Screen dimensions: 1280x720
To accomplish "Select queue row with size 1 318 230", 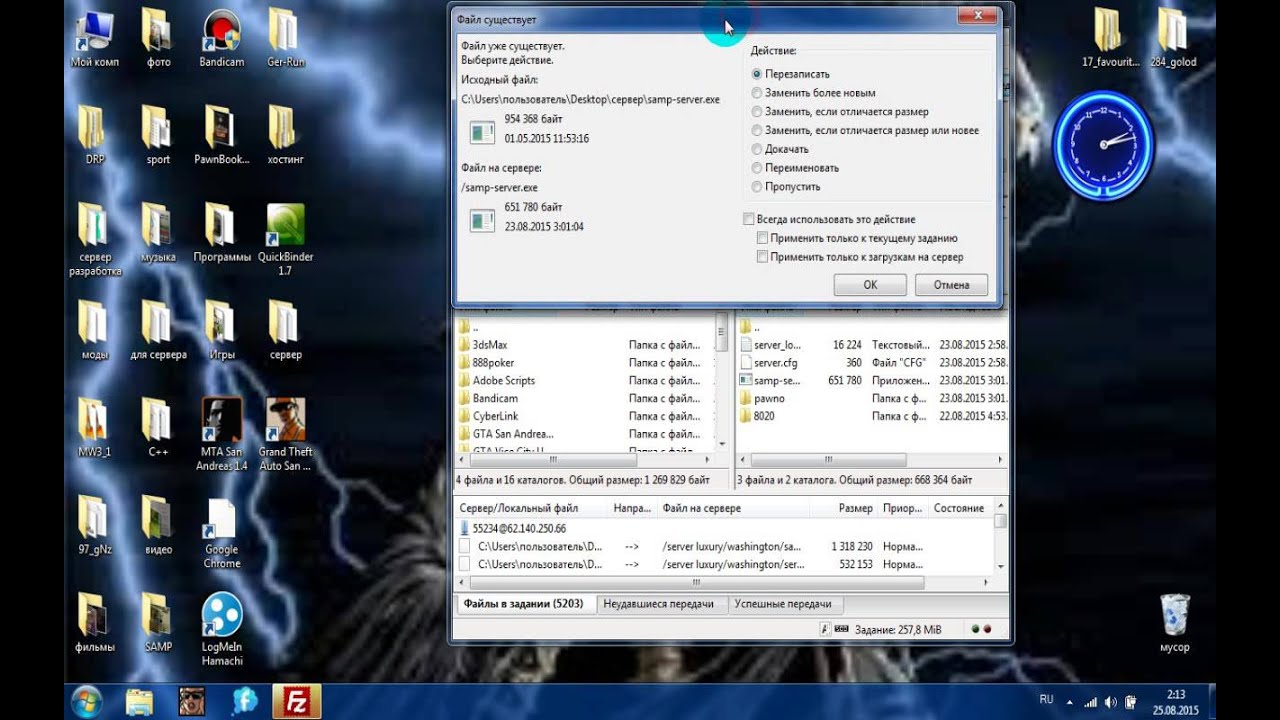I will pyautogui.click(x=725, y=547).
